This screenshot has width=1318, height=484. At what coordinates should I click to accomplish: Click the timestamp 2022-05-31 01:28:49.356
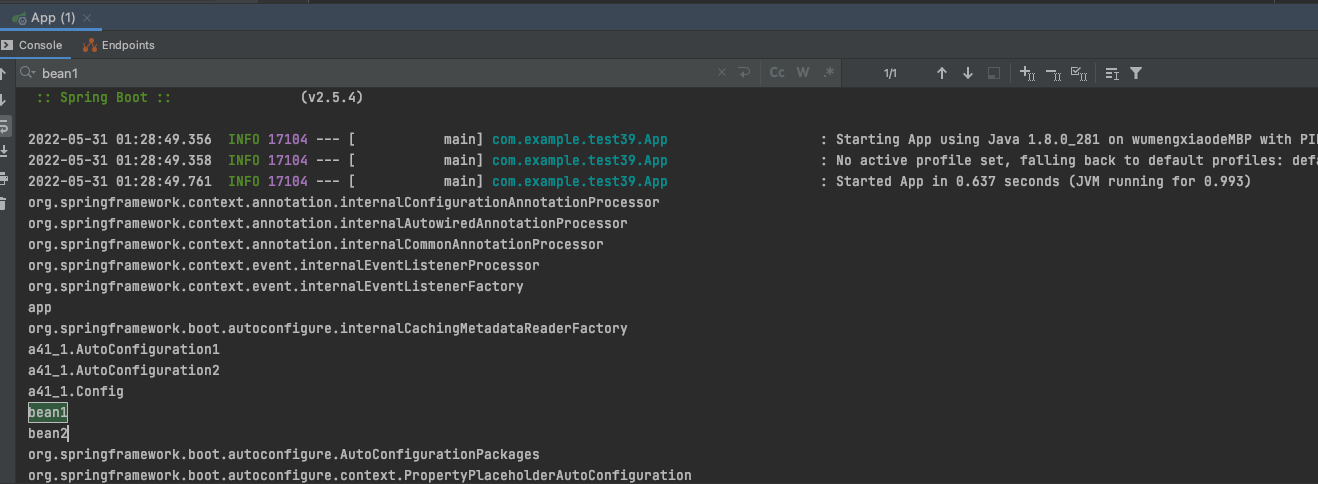[x=120, y=140]
